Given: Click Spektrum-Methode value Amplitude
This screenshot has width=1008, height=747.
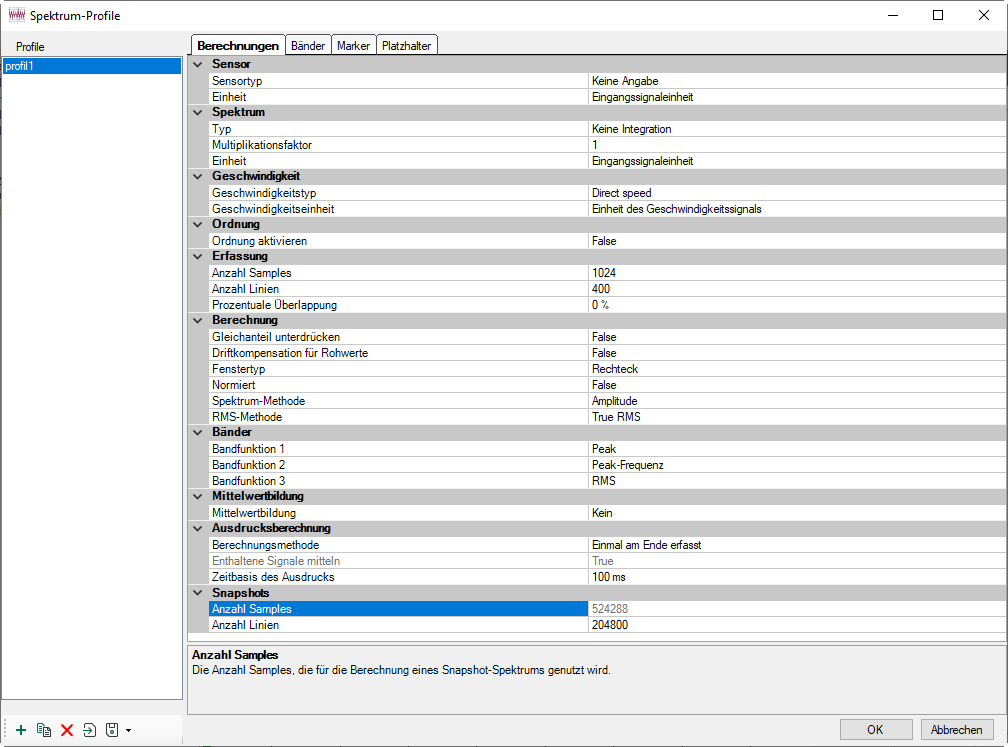Looking at the screenshot, I should coord(797,400).
